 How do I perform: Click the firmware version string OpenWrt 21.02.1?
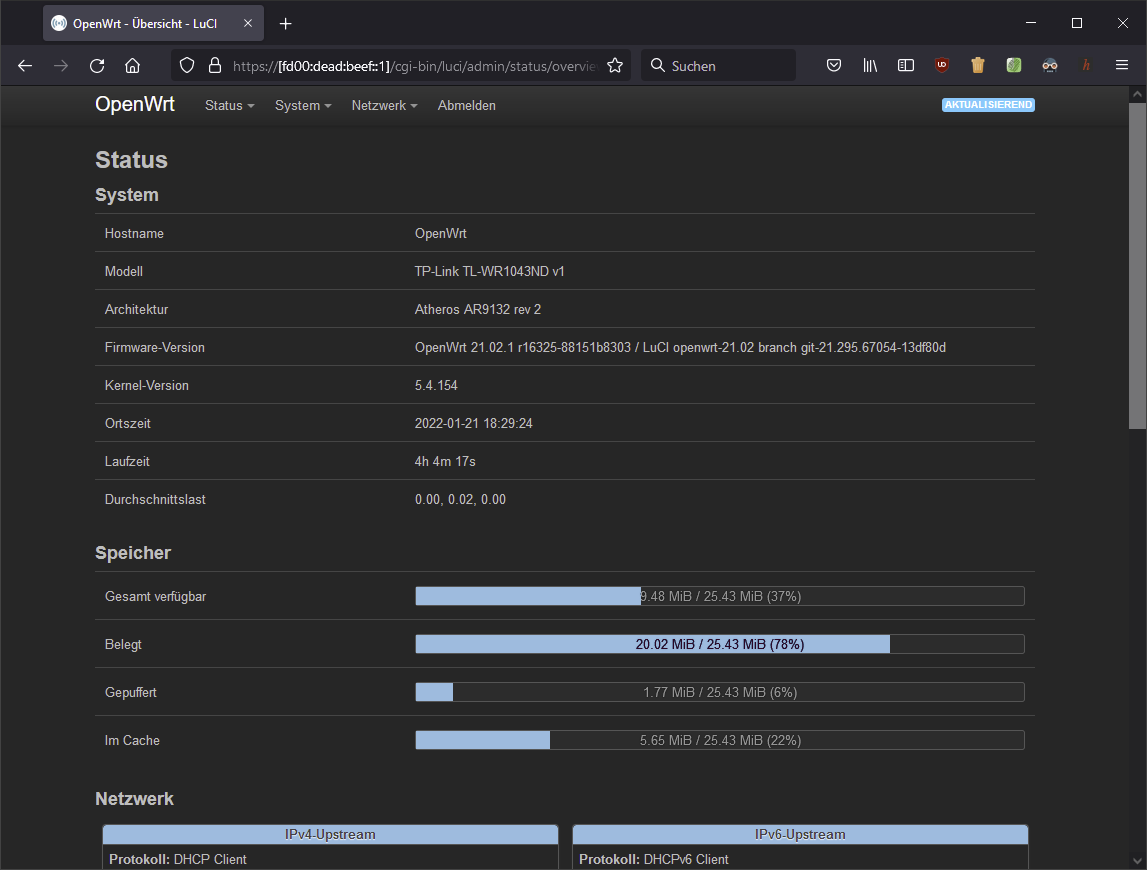point(680,348)
